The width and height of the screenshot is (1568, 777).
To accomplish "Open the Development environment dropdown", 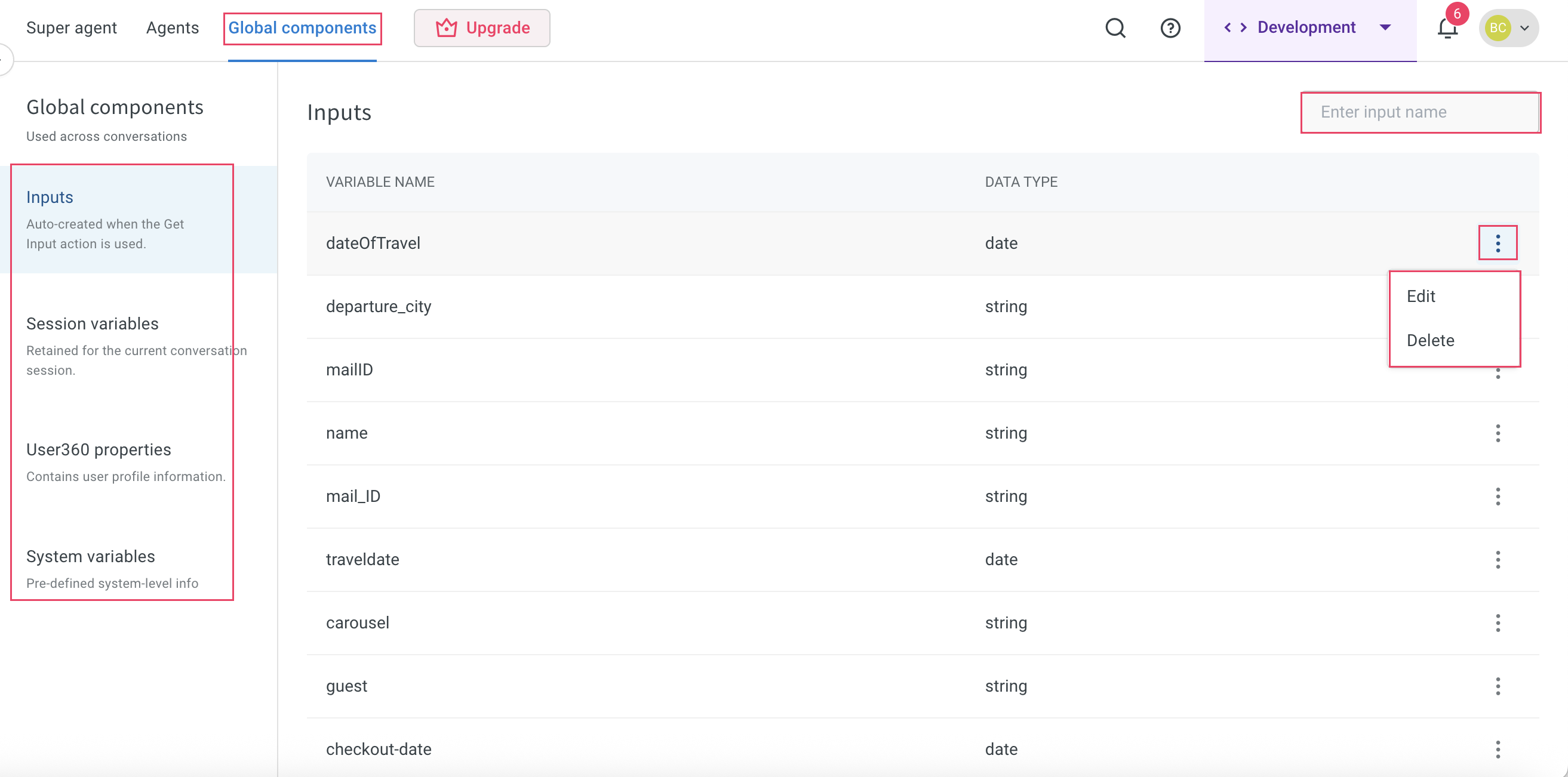I will click(1310, 28).
